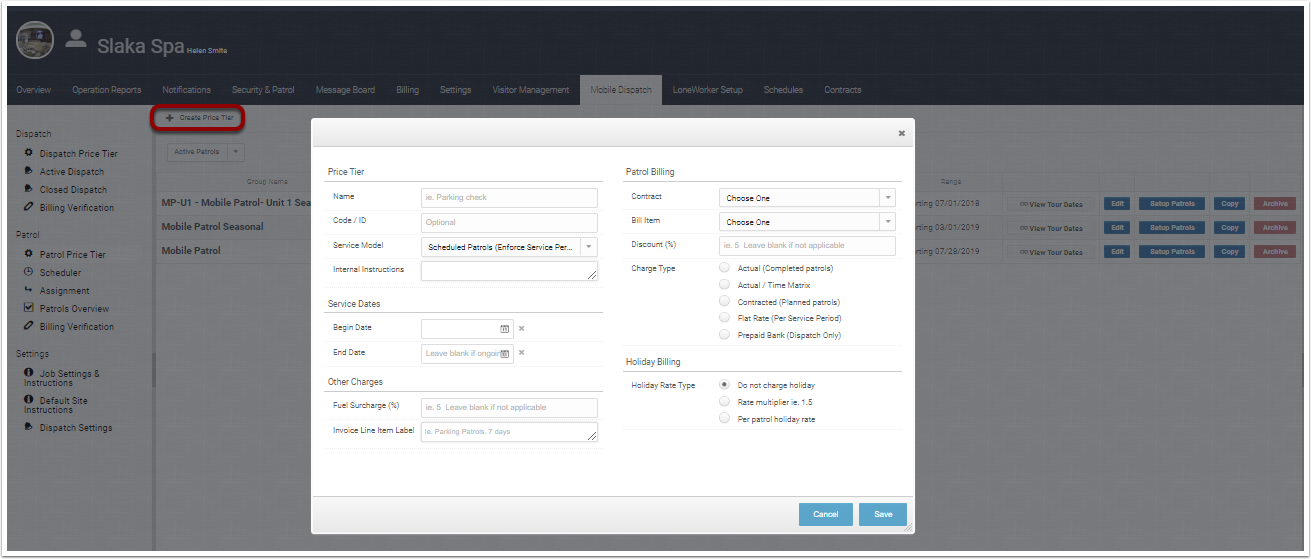Click pencil icon of Billing Verification under Dispatch
1311x559 pixels.
pos(29,207)
